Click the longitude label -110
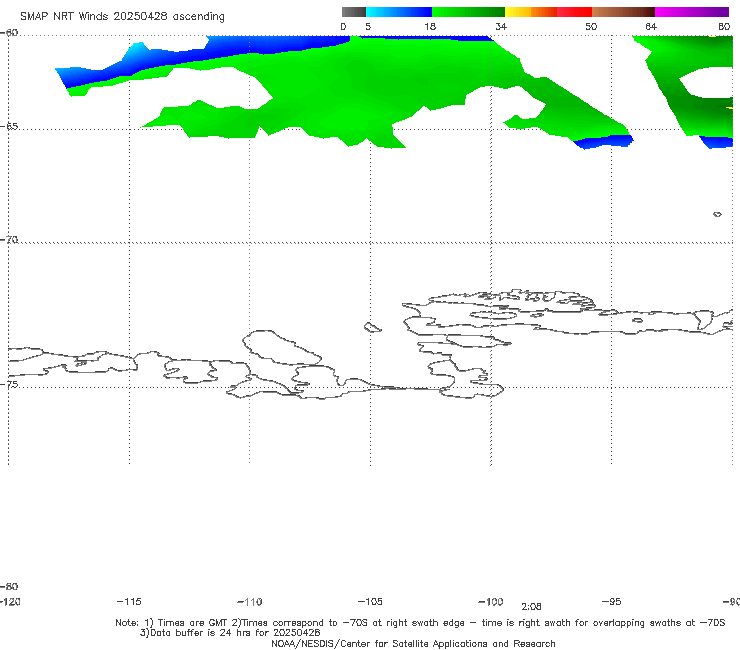 coord(250,602)
